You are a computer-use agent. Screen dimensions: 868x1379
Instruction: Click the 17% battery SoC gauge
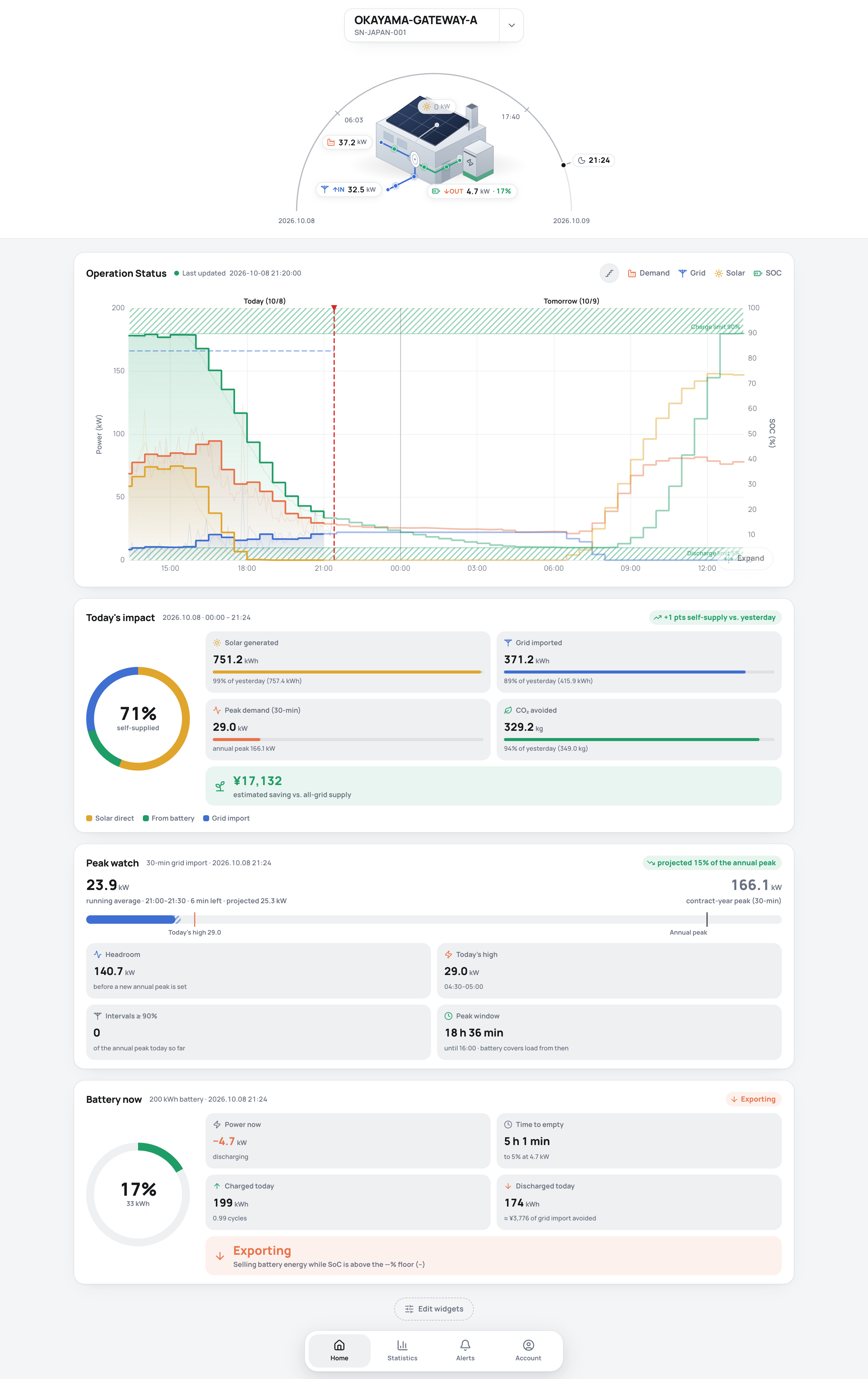click(x=138, y=1194)
